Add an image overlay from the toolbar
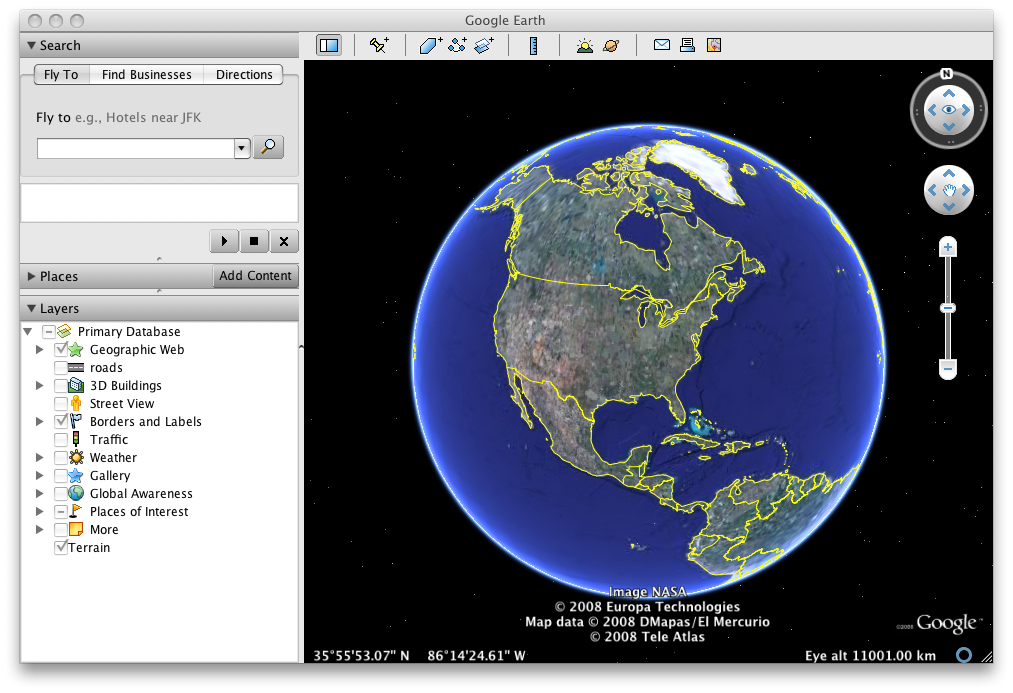 484,45
